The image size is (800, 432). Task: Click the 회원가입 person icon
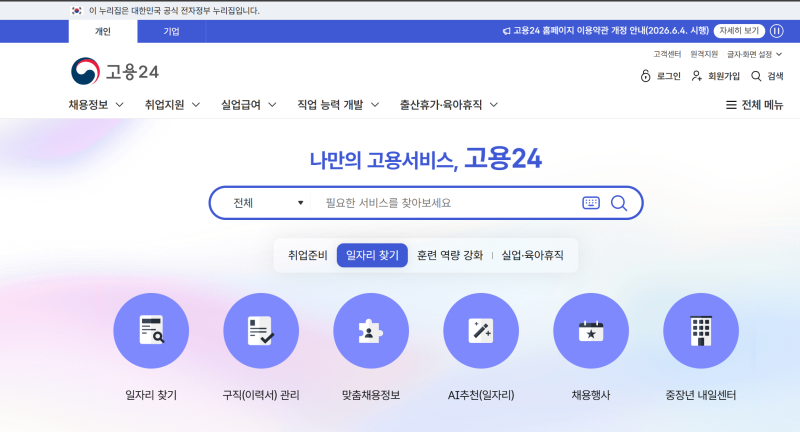(696, 76)
